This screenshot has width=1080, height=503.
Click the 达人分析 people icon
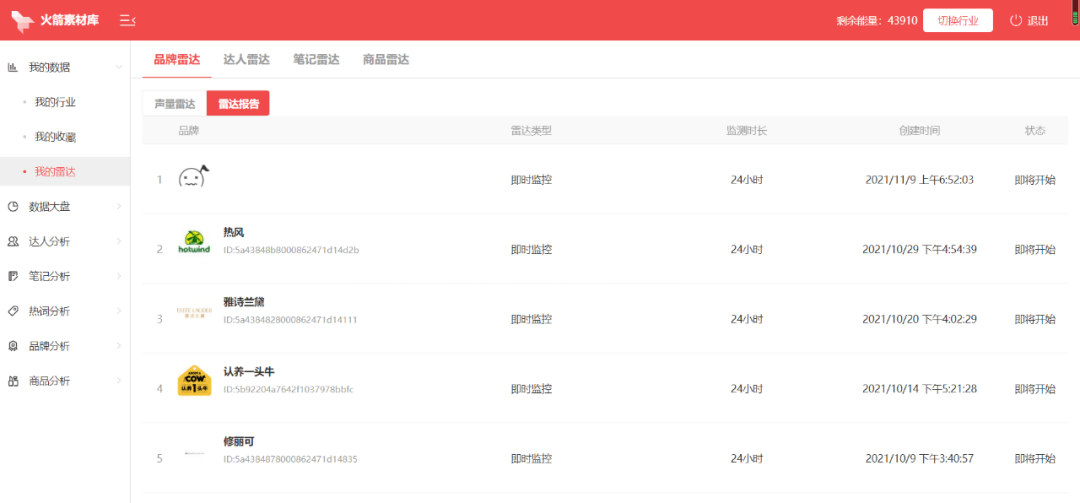click(x=13, y=242)
